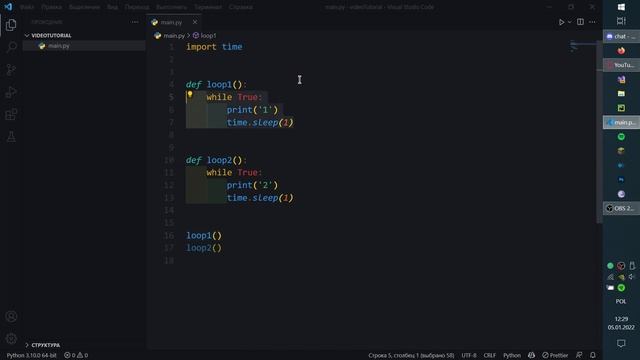Open the Вид menu

[113, 7]
